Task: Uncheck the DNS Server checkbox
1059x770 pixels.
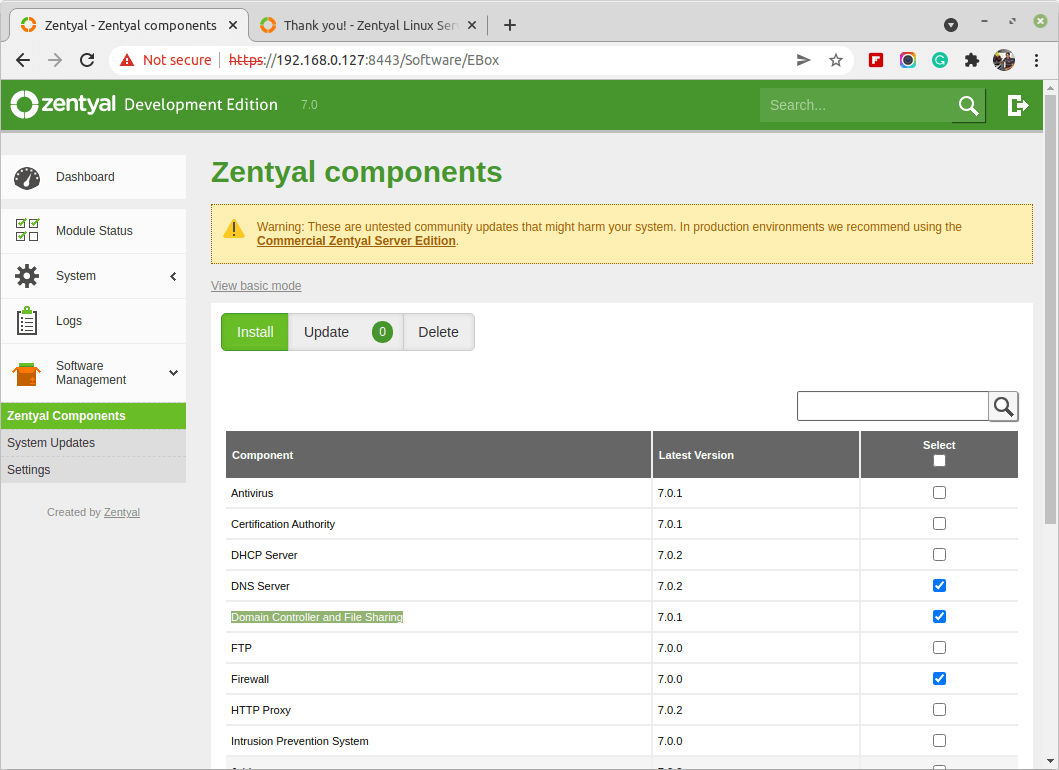Action: [939, 586]
